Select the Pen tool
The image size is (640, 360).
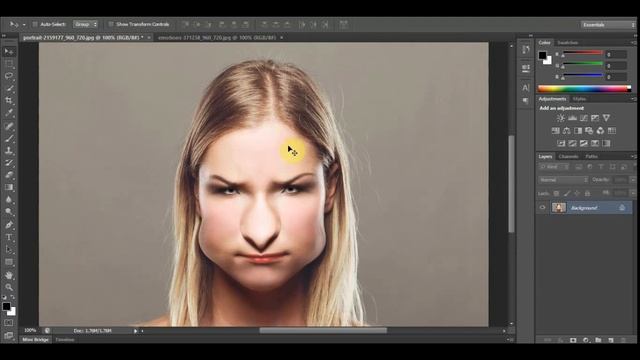click(9, 225)
